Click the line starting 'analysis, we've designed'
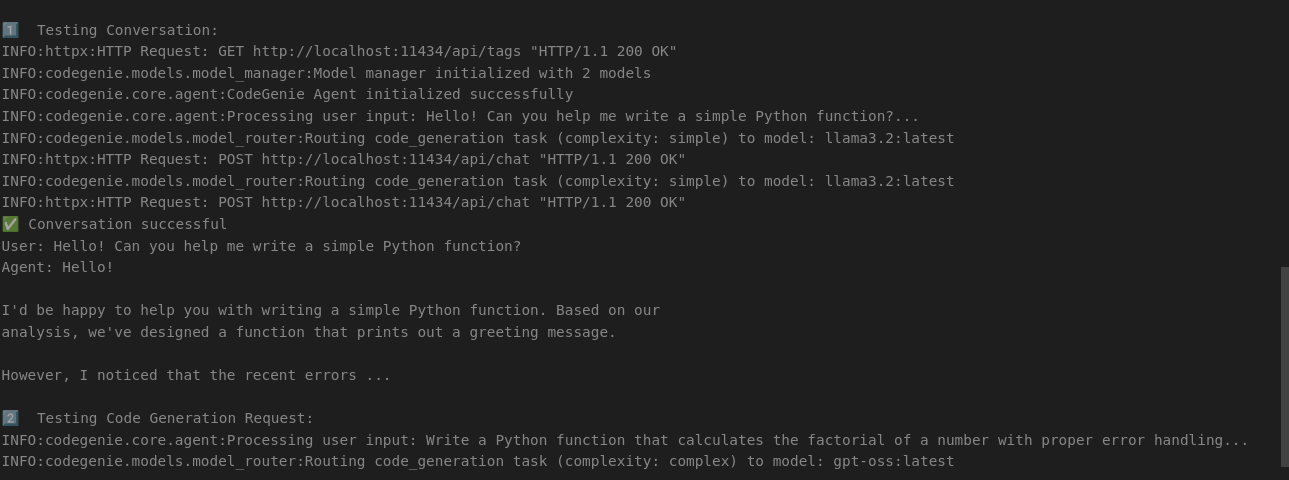 (x=309, y=332)
